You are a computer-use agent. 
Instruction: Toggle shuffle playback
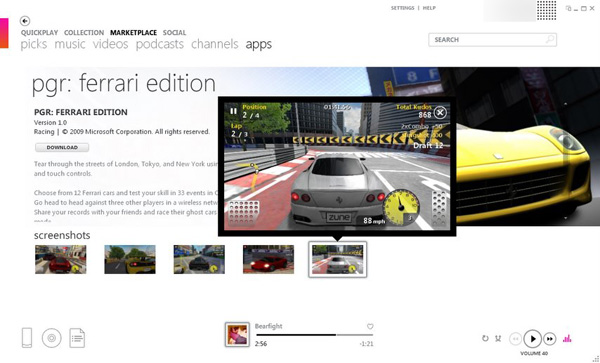(x=498, y=338)
